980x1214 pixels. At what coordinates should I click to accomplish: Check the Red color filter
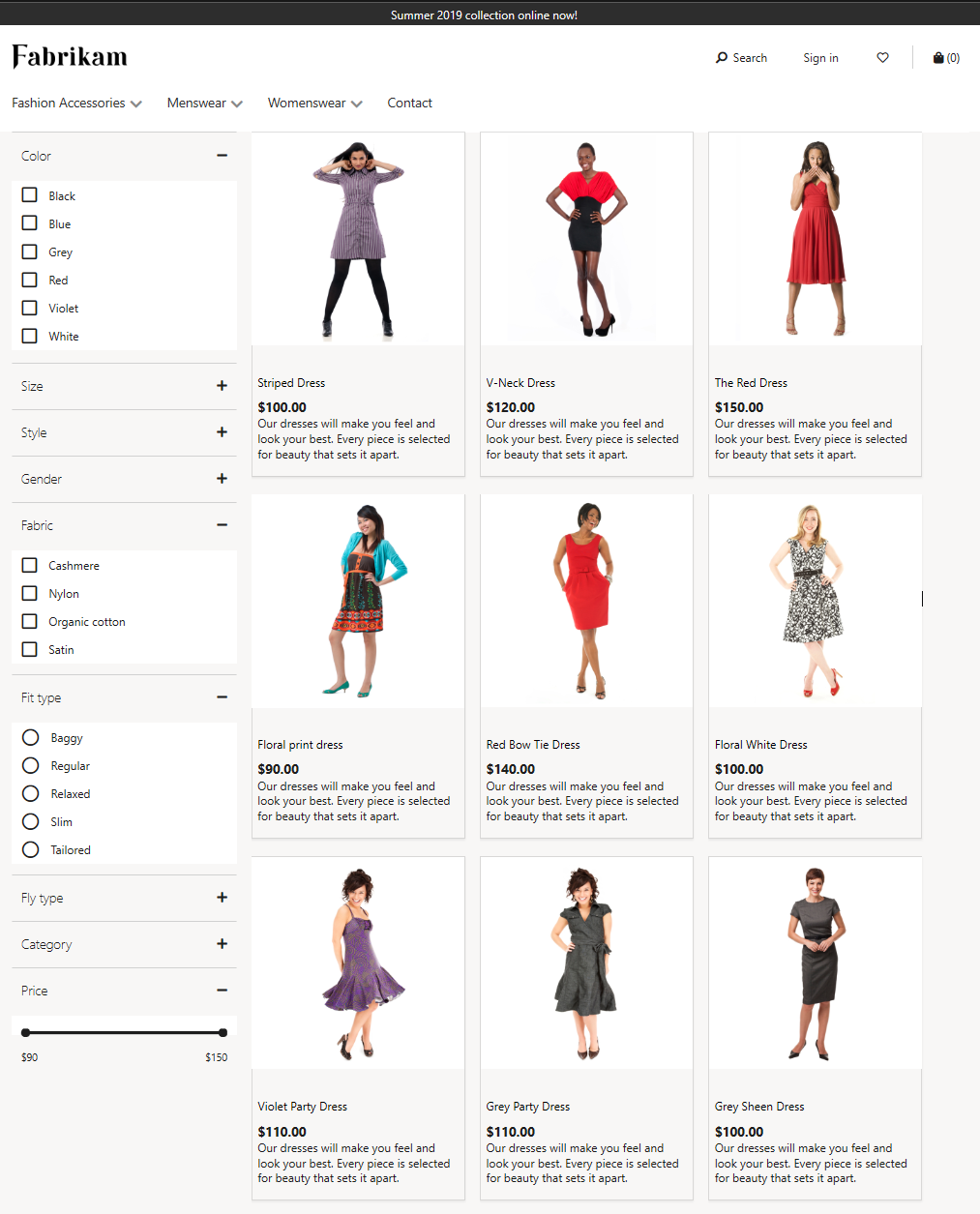point(29,280)
